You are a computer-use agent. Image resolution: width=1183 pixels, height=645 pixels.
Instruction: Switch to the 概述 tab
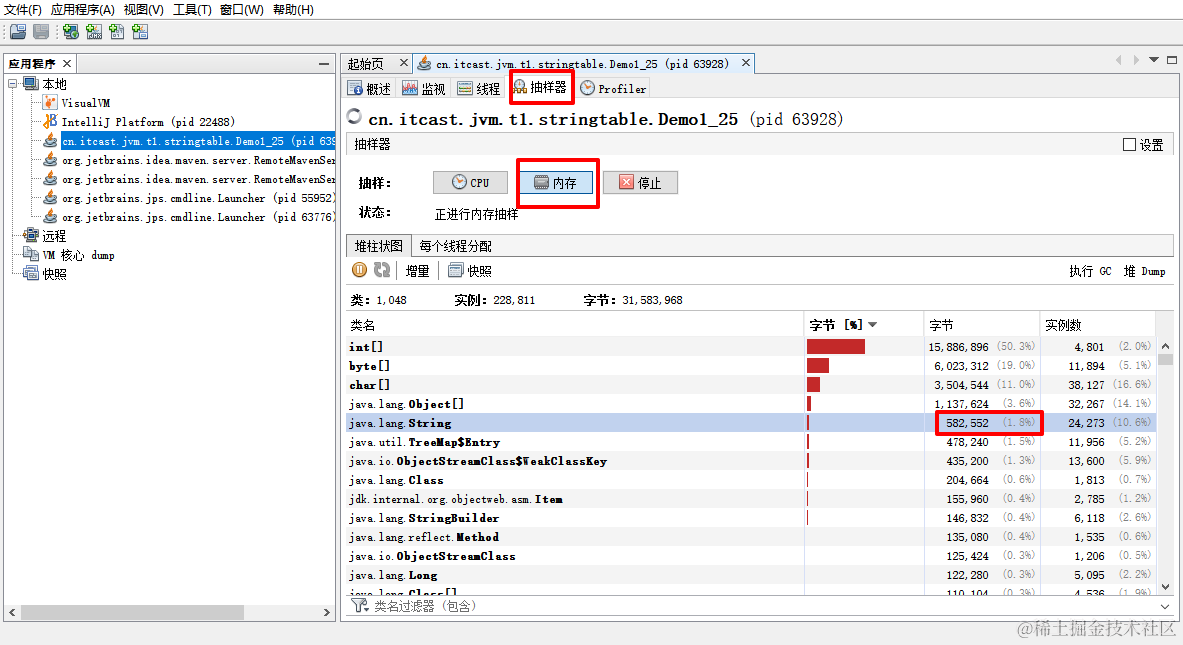[370, 89]
